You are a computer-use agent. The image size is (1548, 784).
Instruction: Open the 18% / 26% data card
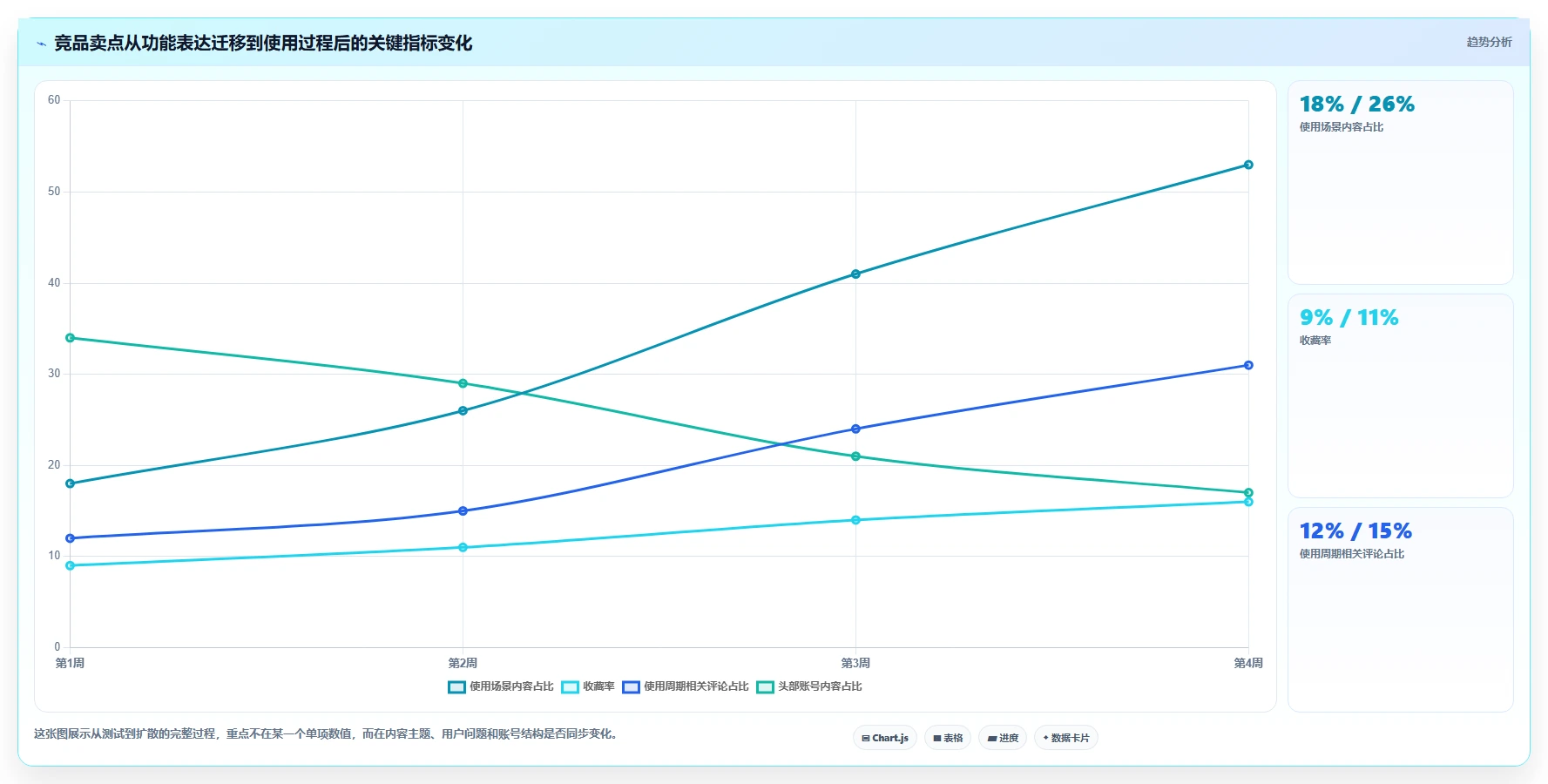coord(1400,183)
